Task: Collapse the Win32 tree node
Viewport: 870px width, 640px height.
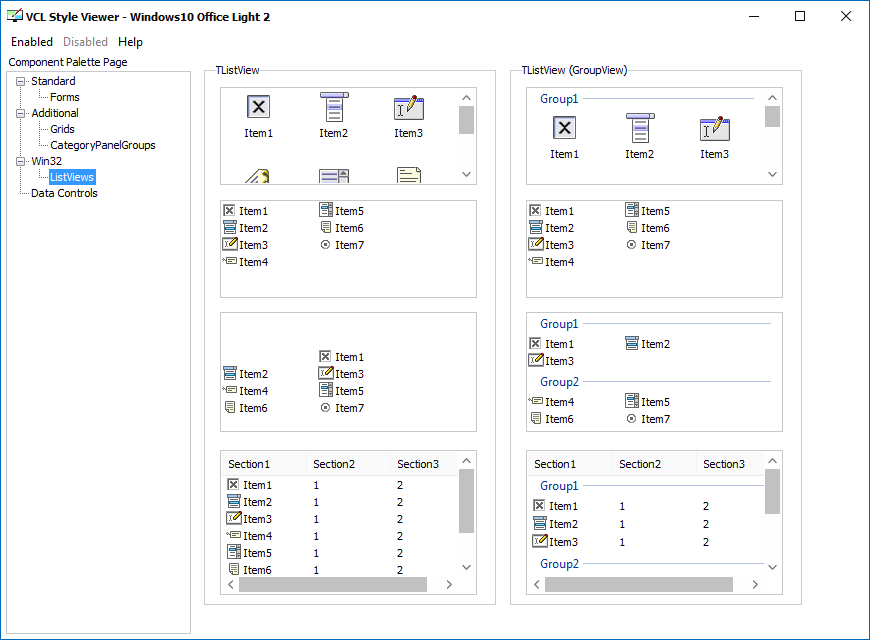Action: (21, 162)
